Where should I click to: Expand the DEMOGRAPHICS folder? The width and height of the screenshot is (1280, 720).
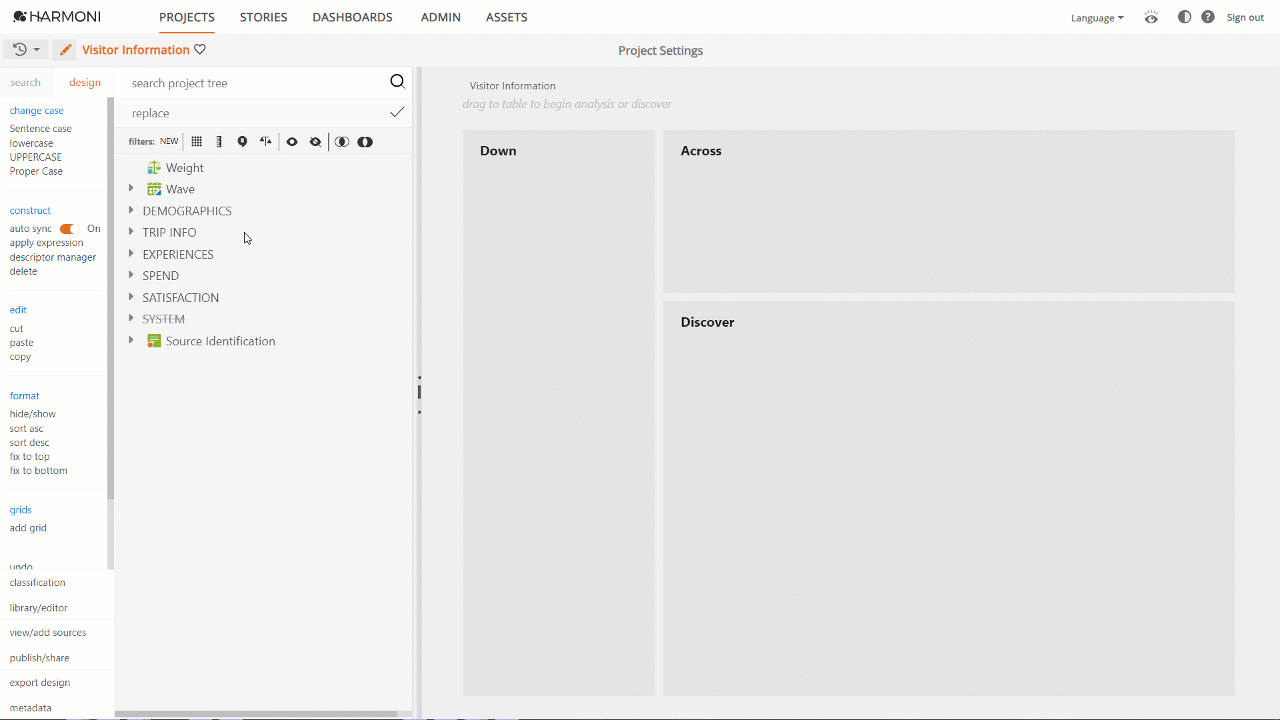[x=131, y=210]
